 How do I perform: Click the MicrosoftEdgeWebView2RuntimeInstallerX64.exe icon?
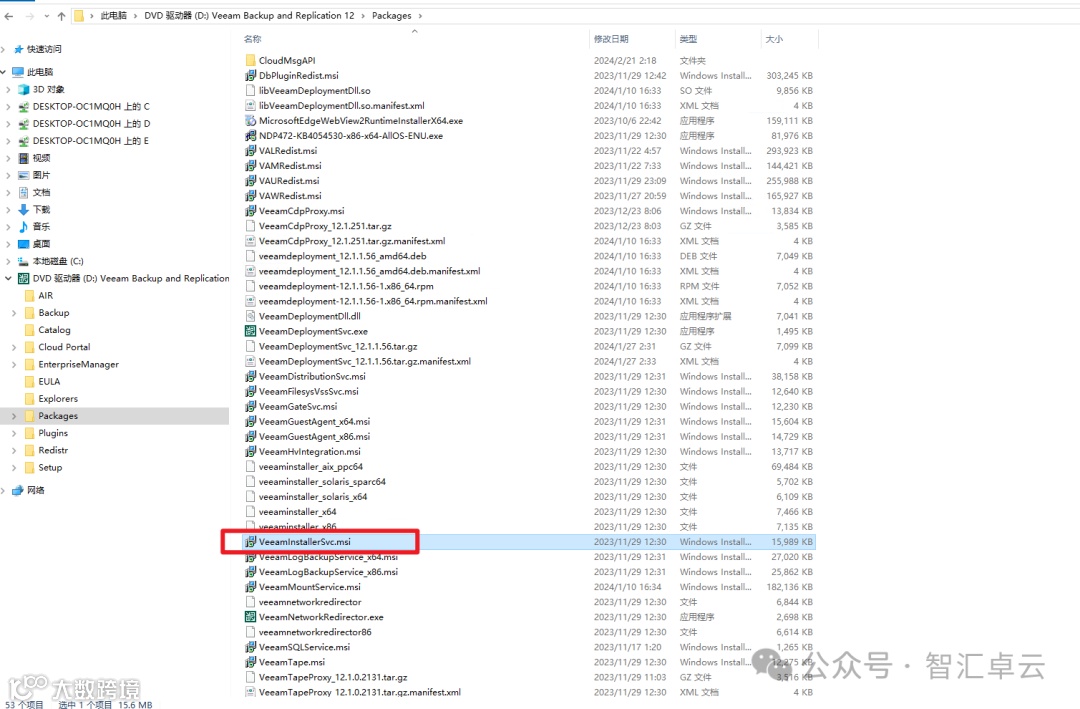(x=251, y=121)
